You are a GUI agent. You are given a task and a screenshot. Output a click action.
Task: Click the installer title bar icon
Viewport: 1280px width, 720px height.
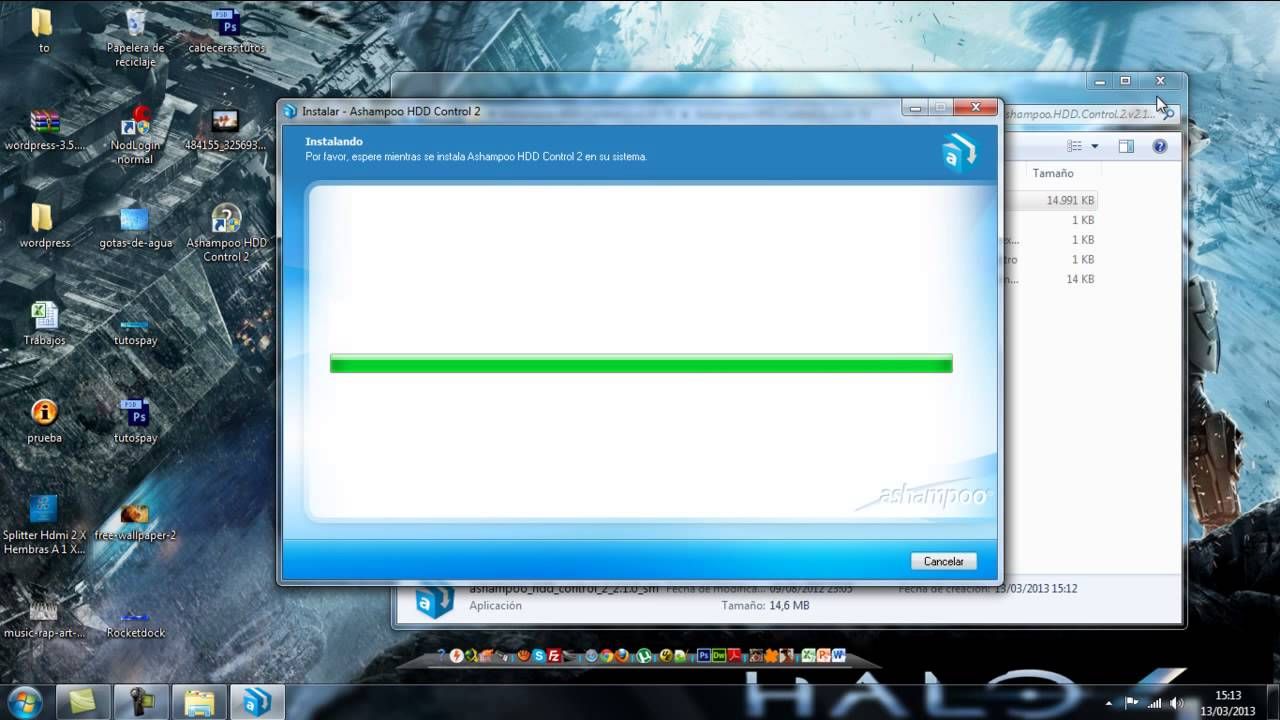click(291, 111)
